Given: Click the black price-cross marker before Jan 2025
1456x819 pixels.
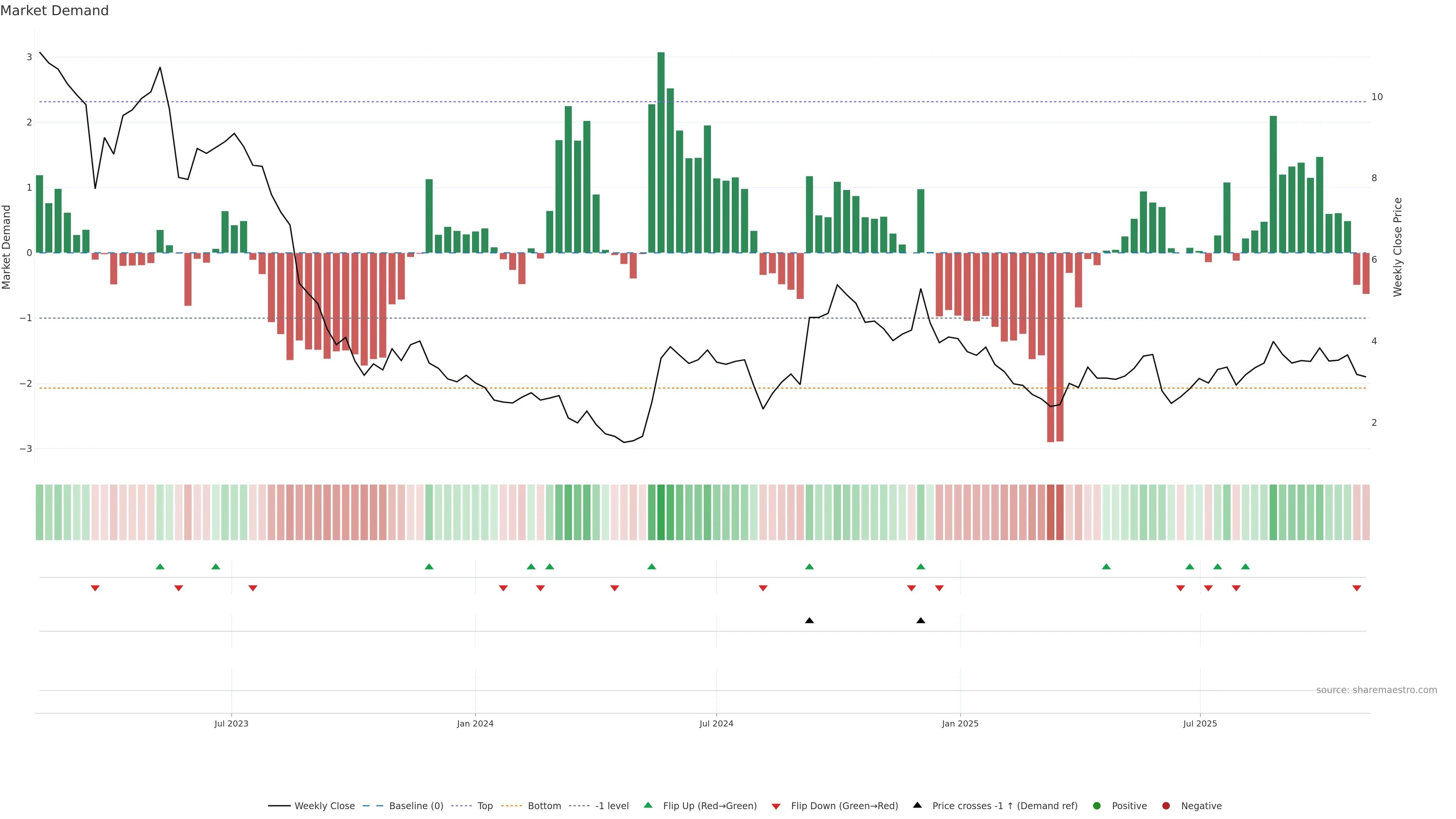Looking at the screenshot, I should (x=921, y=621).
